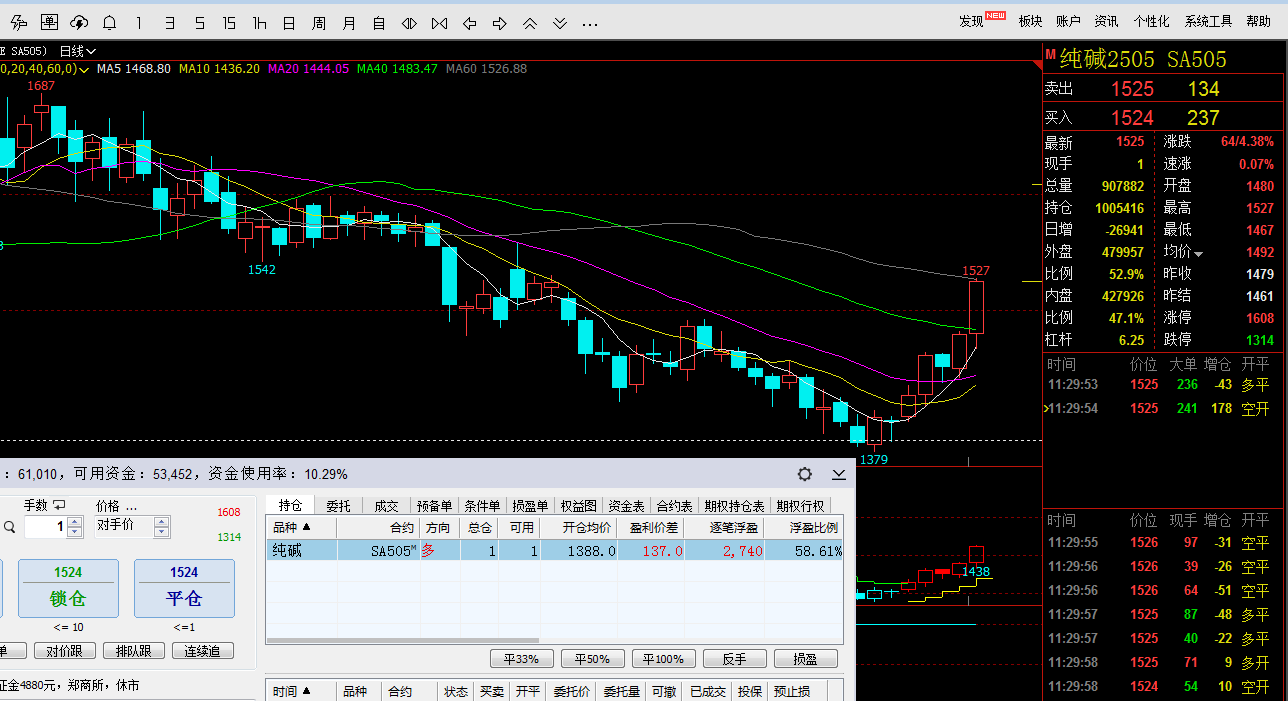Open the 帮助 menu
Screen dimensions: 1288x701
pos(1258,21)
